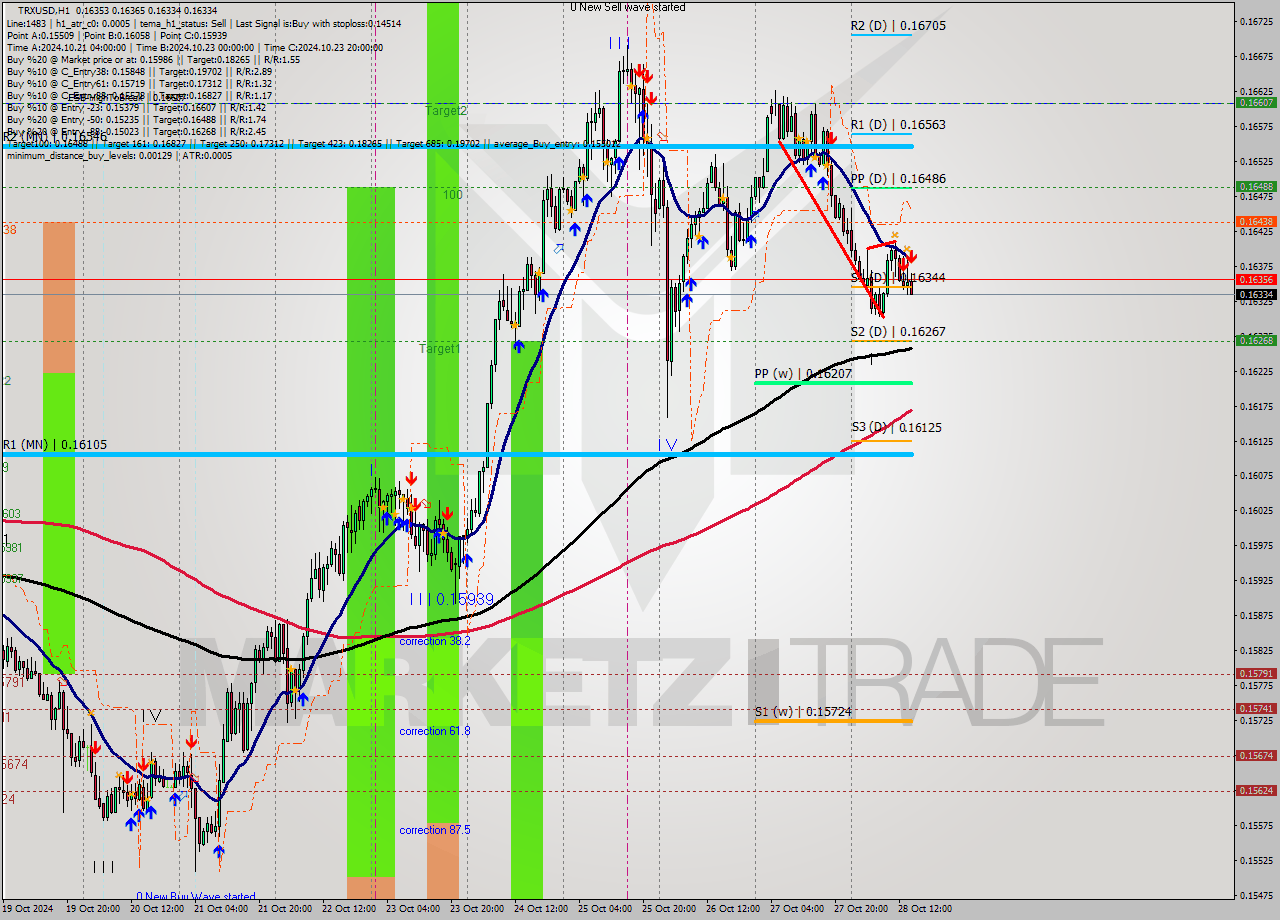1280x920 pixels.
Task: Click the green 0.16607 price tag
Action: click(x=1256, y=102)
